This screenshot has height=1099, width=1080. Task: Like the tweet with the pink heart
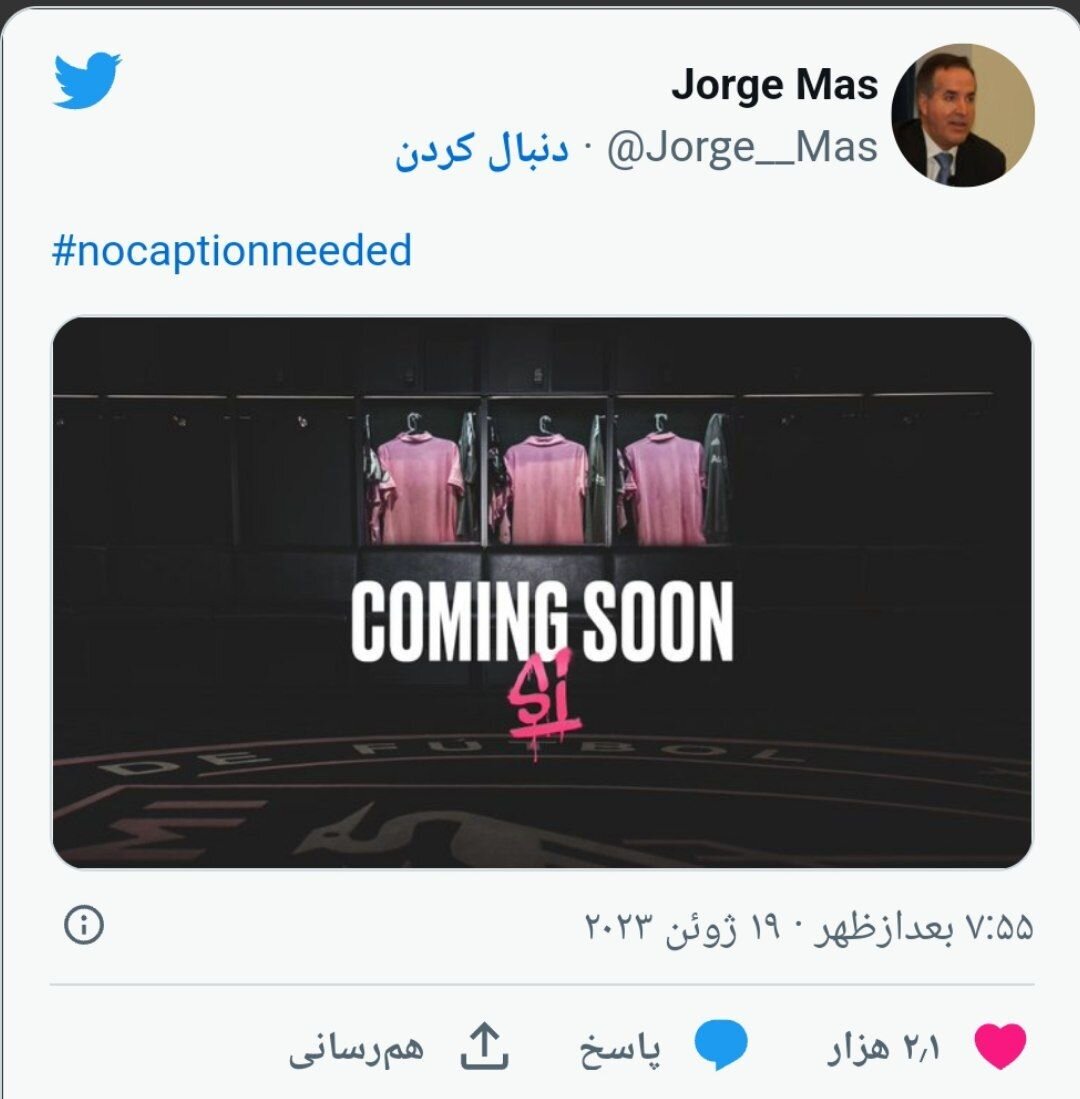point(1000,1046)
